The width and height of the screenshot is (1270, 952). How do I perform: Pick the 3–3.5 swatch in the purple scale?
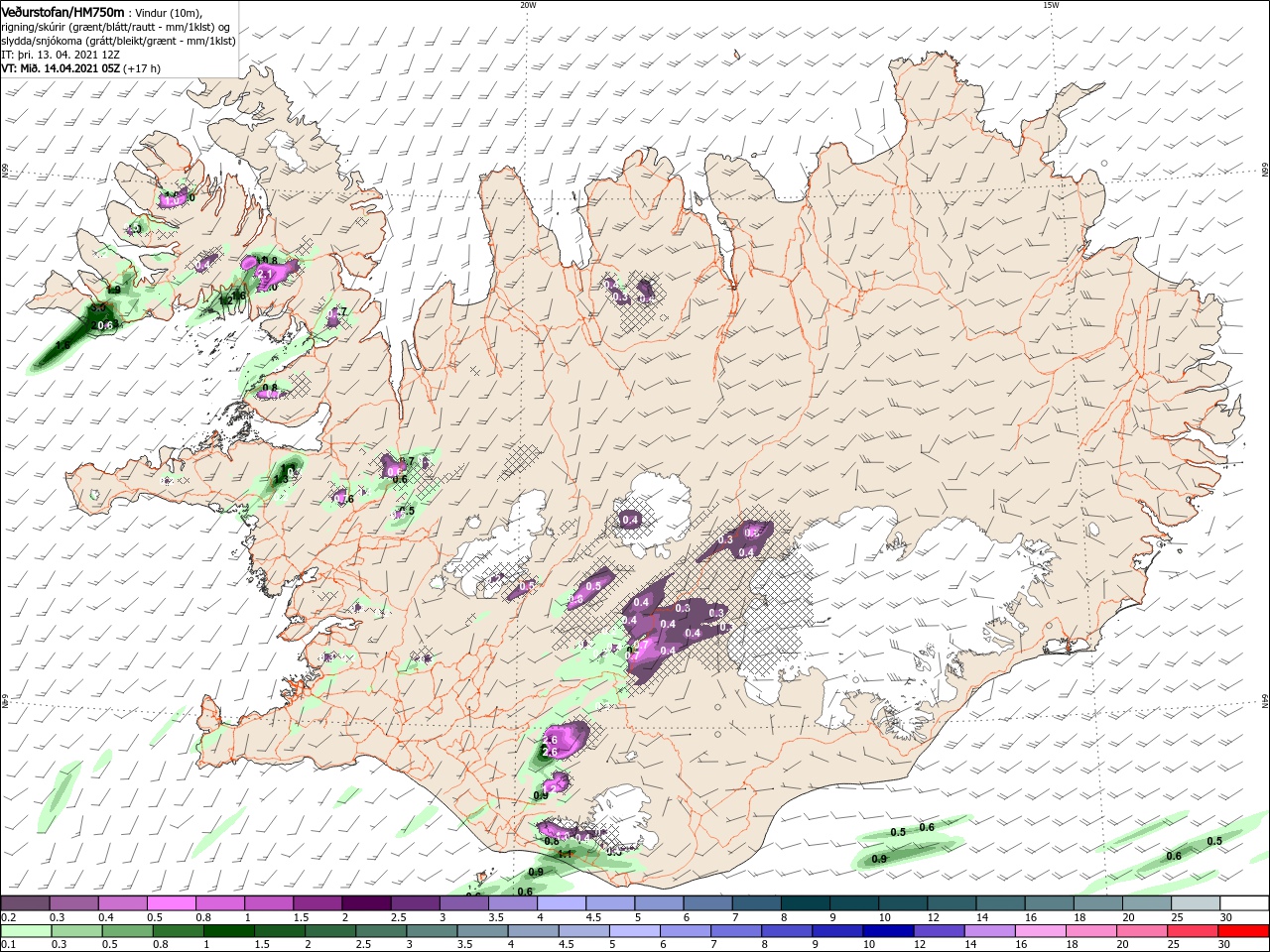coord(464,903)
